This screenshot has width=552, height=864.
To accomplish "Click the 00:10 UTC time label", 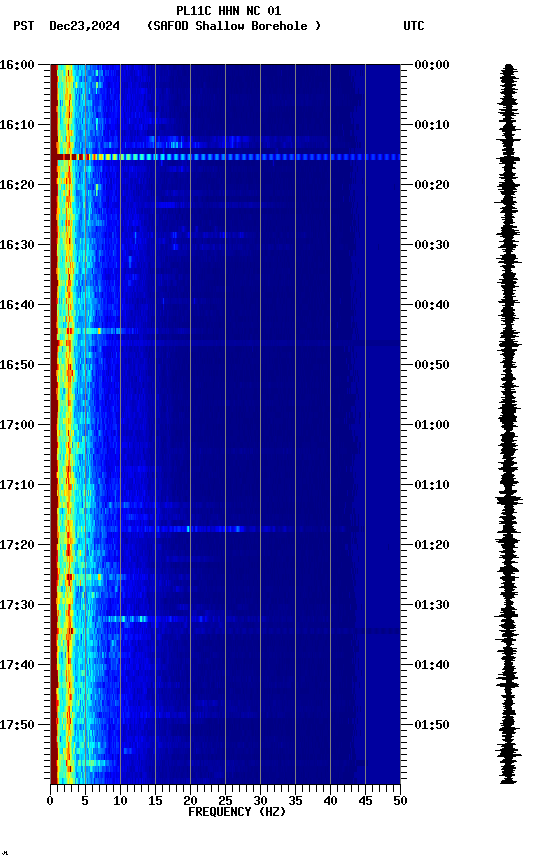I will [x=432, y=125].
